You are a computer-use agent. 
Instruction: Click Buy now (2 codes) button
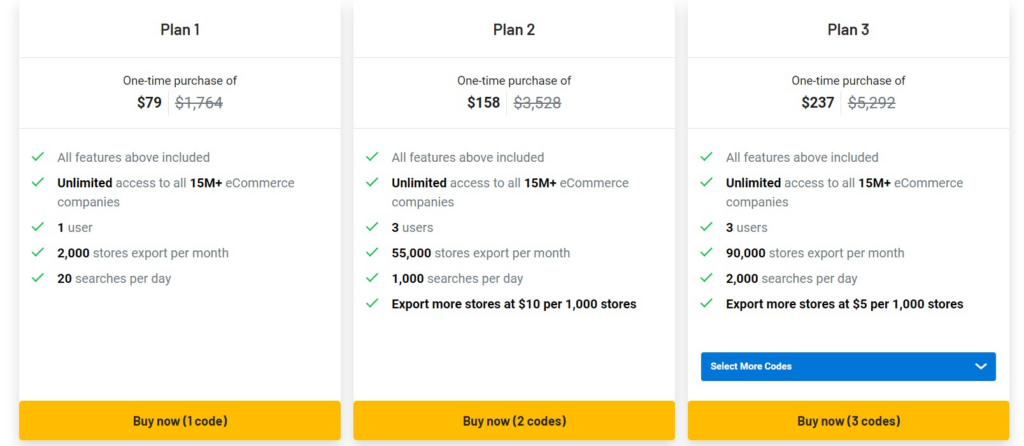pyautogui.click(x=514, y=421)
